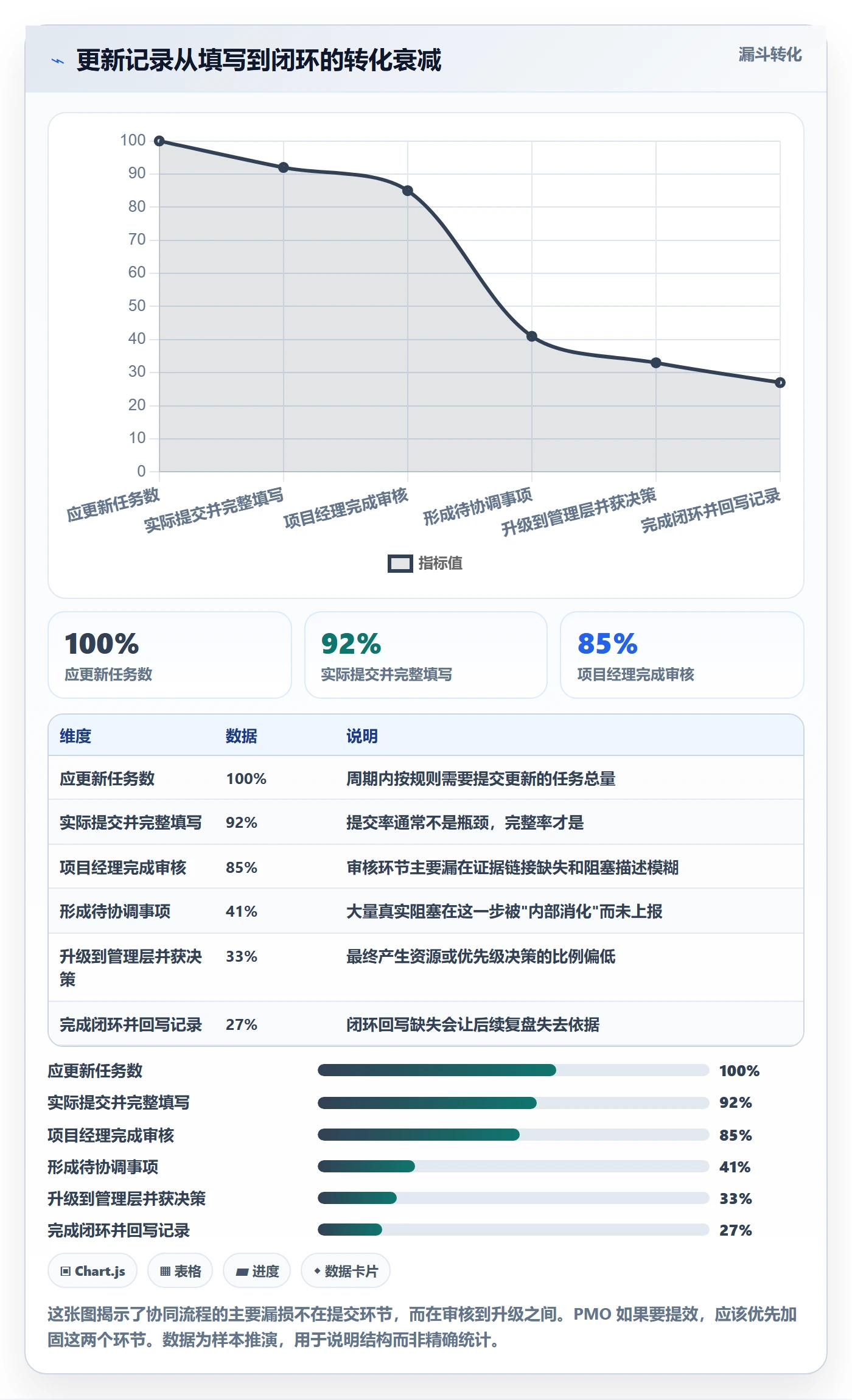Click the 应更新任务数 progress bar
852x1400 pixels.
513,1070
